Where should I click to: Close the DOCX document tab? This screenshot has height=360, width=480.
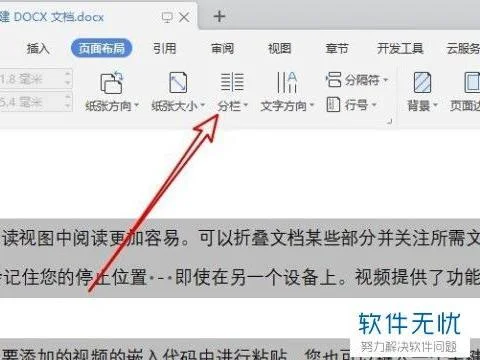click(184, 17)
